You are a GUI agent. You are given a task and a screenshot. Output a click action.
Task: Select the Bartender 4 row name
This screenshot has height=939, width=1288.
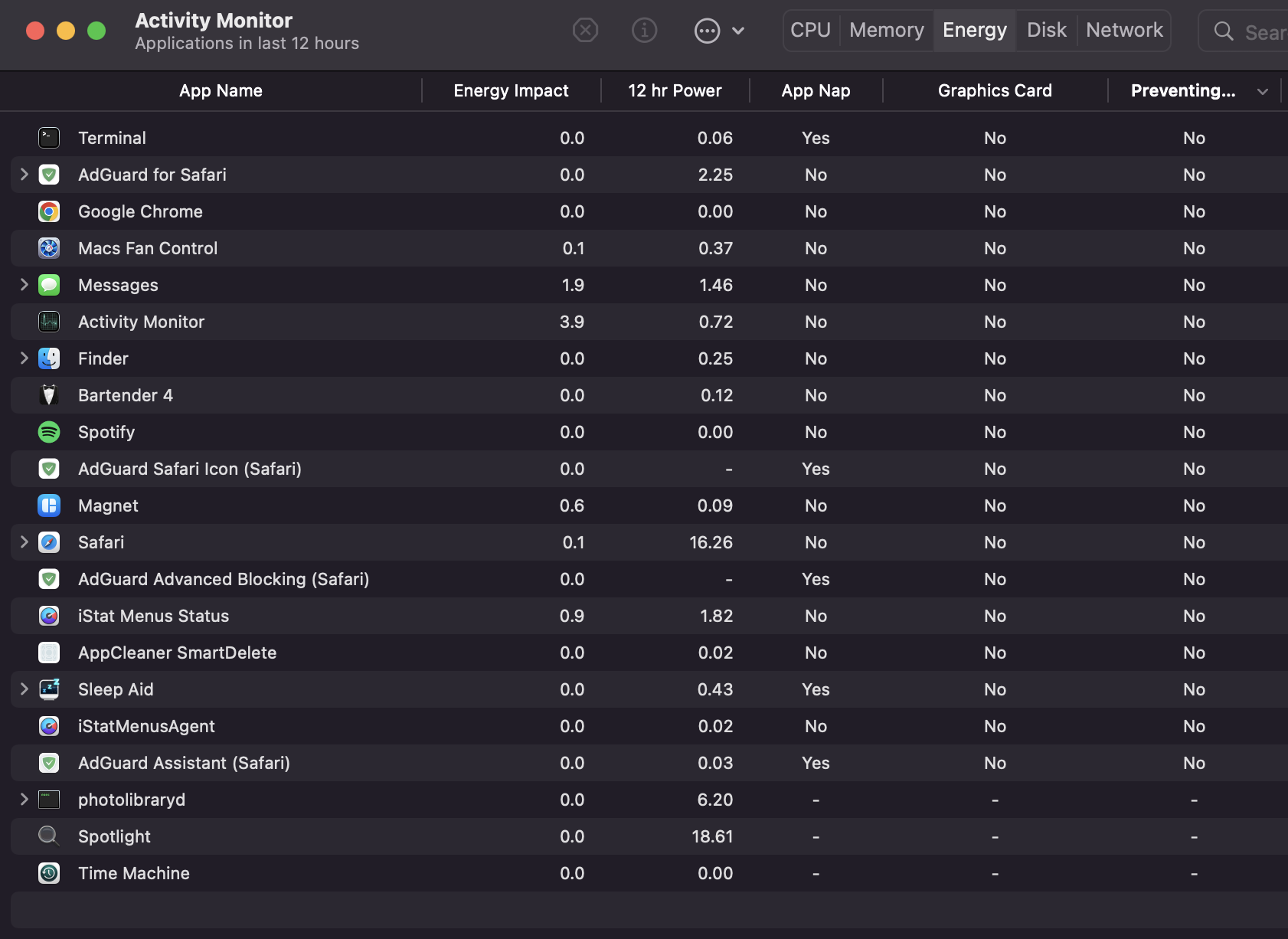click(x=126, y=395)
